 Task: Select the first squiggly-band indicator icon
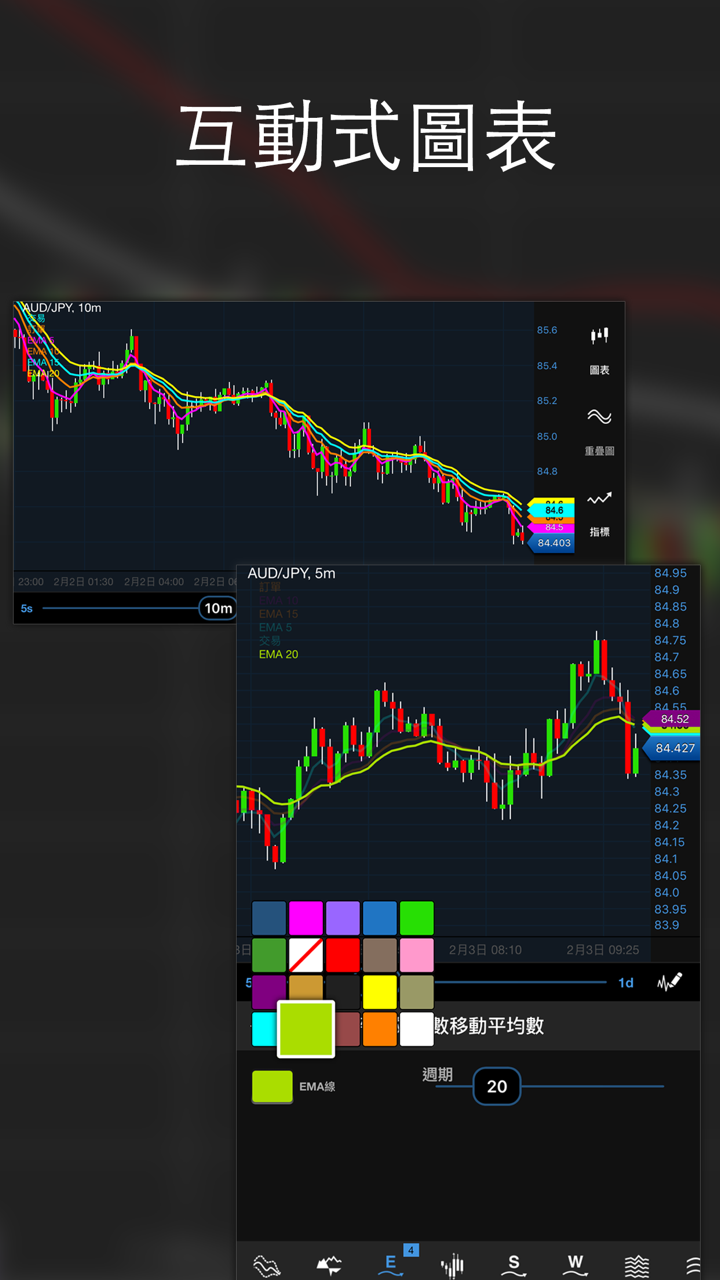pos(266,1264)
